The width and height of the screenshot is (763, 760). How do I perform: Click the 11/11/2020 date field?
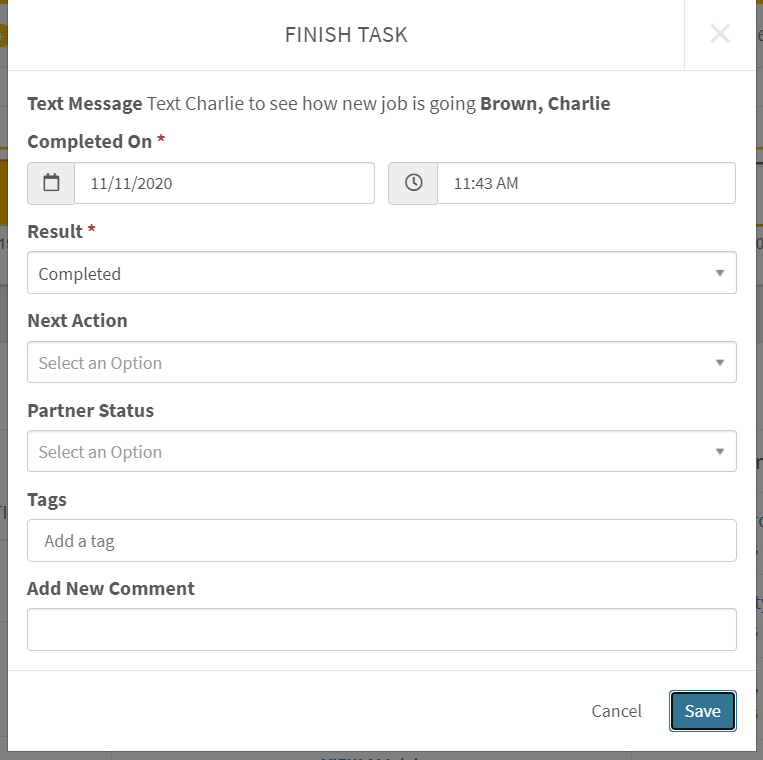coord(224,183)
